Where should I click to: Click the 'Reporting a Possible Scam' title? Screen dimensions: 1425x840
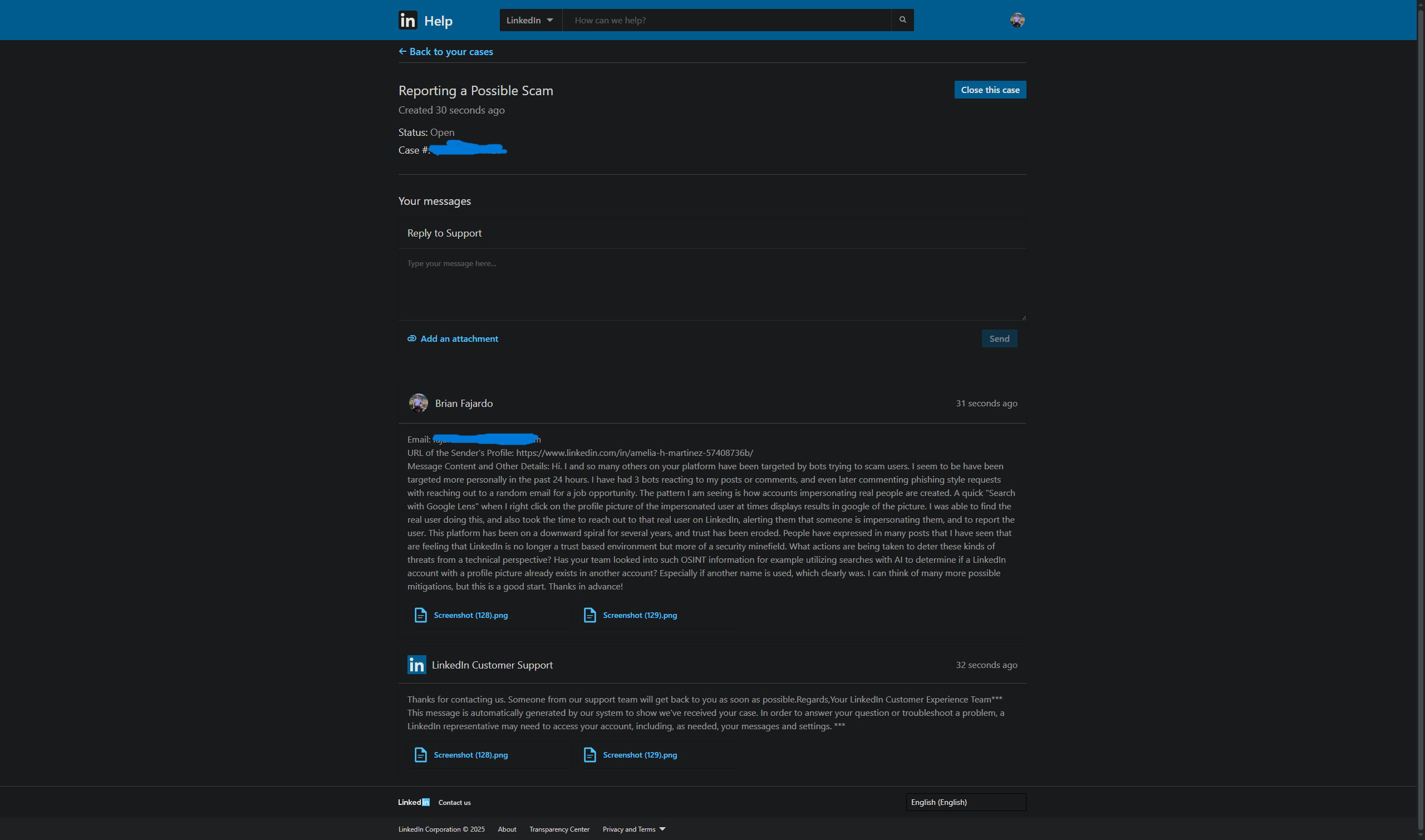(x=476, y=91)
